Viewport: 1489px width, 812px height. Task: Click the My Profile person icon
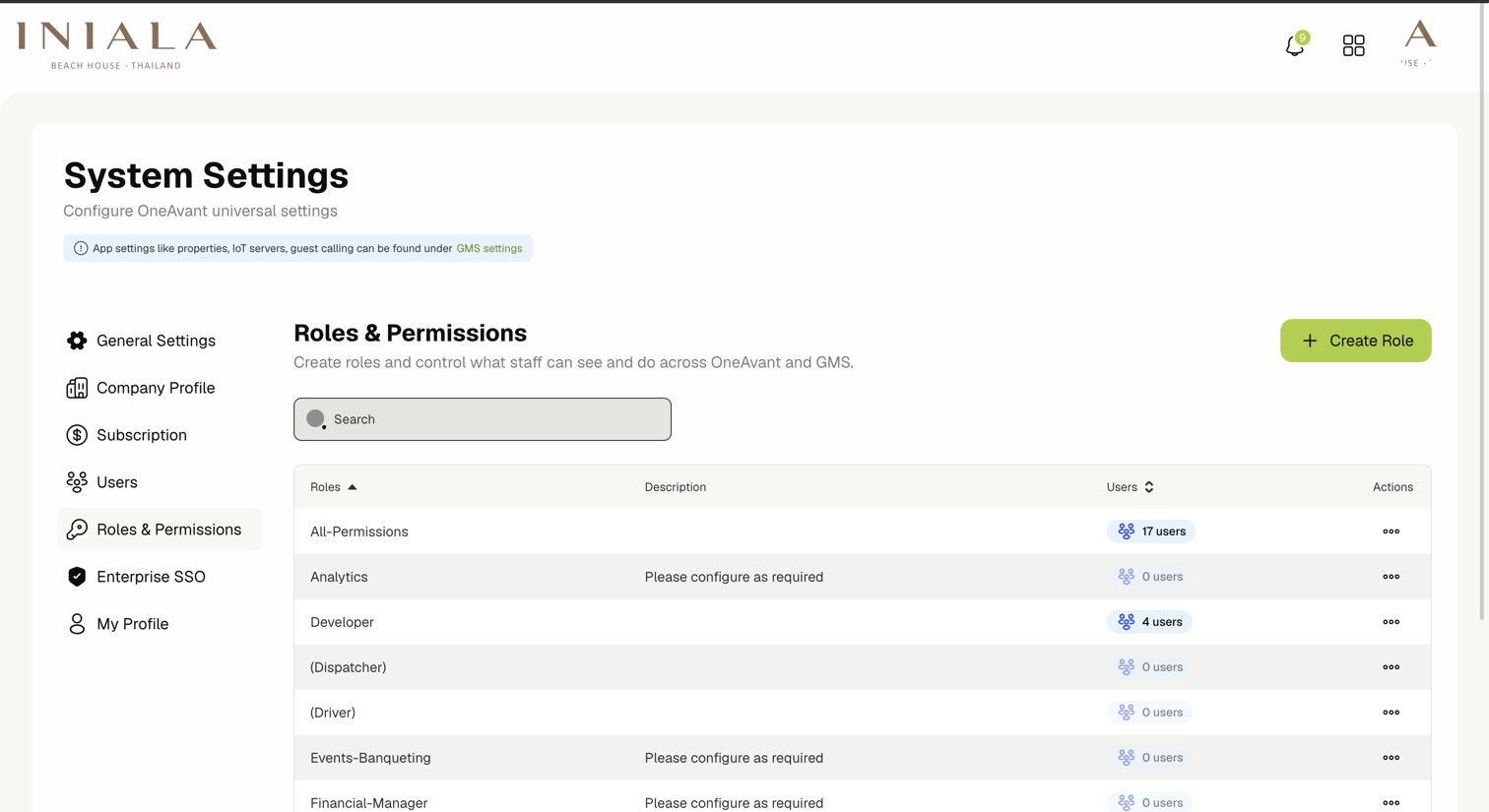coord(77,624)
